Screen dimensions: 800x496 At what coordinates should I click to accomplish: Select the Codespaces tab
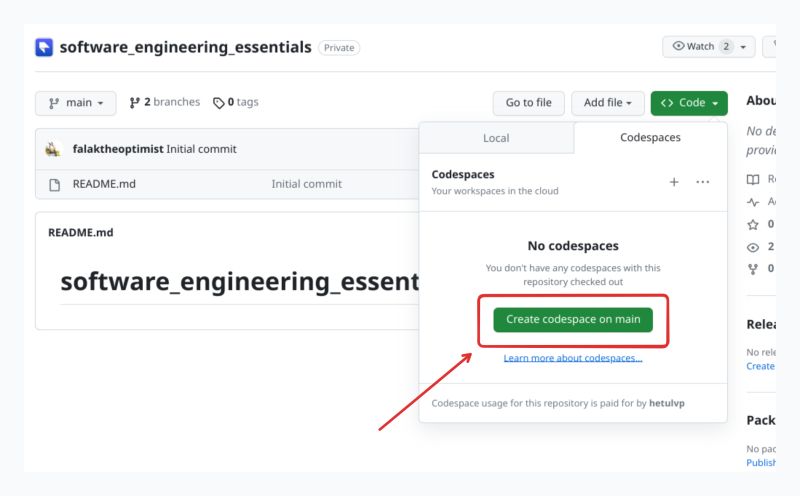(650, 138)
